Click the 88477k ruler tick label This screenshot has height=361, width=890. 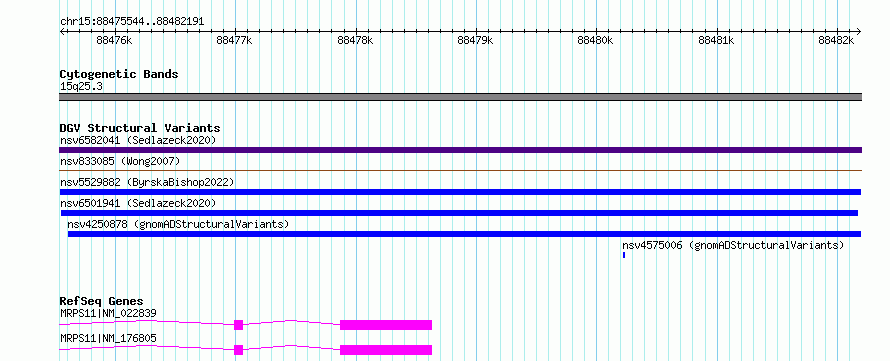(235, 40)
